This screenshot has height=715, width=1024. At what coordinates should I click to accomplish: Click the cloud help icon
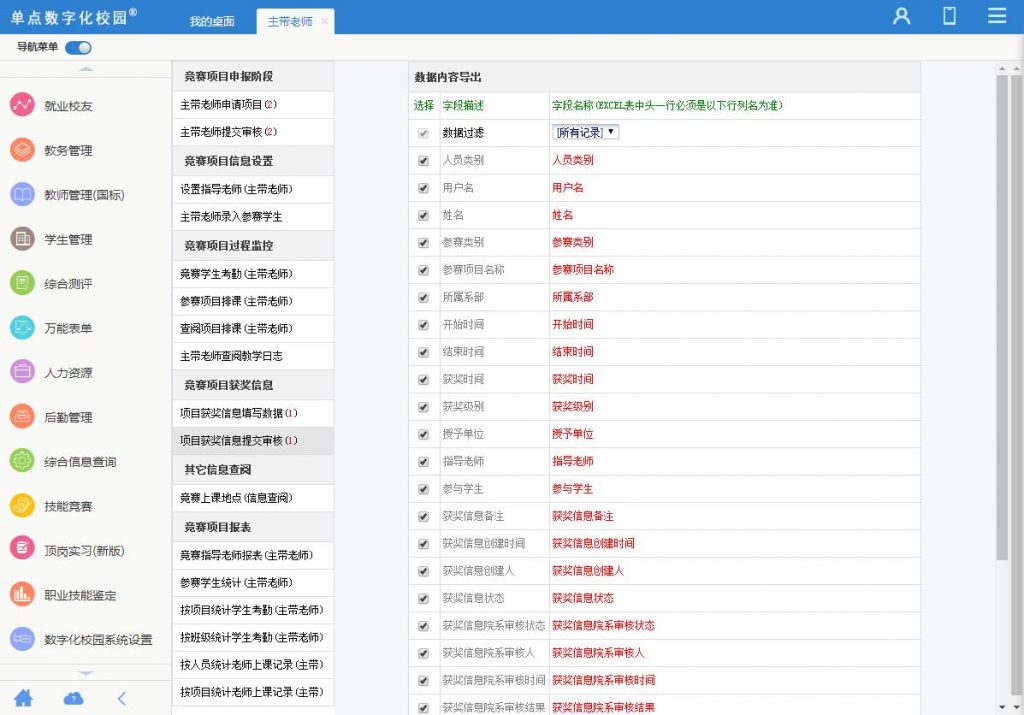point(73,699)
